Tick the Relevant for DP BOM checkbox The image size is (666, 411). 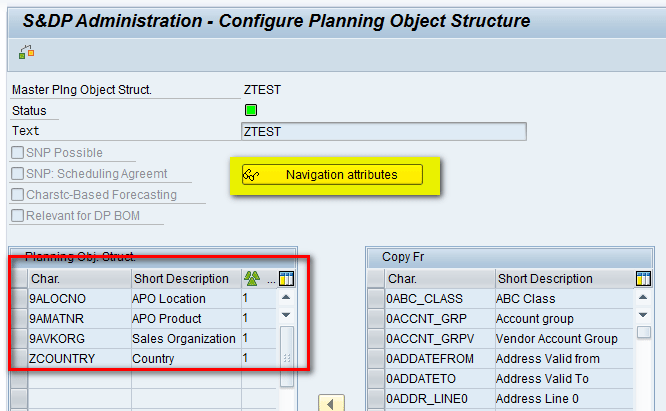[x=17, y=215]
